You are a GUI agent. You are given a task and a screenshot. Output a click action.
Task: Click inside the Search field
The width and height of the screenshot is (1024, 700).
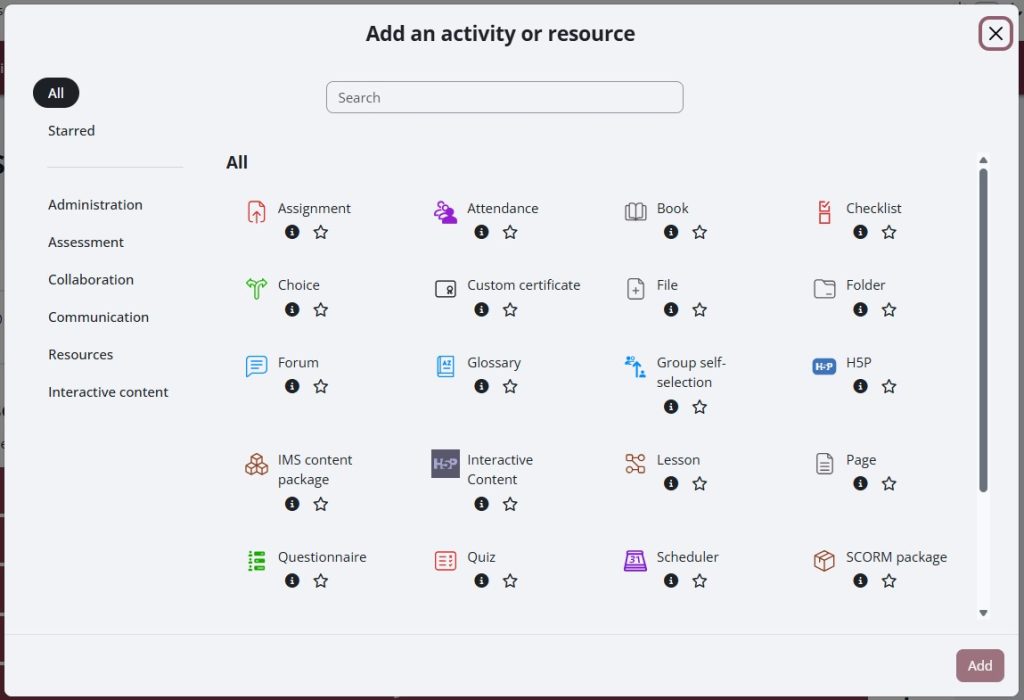(x=504, y=97)
